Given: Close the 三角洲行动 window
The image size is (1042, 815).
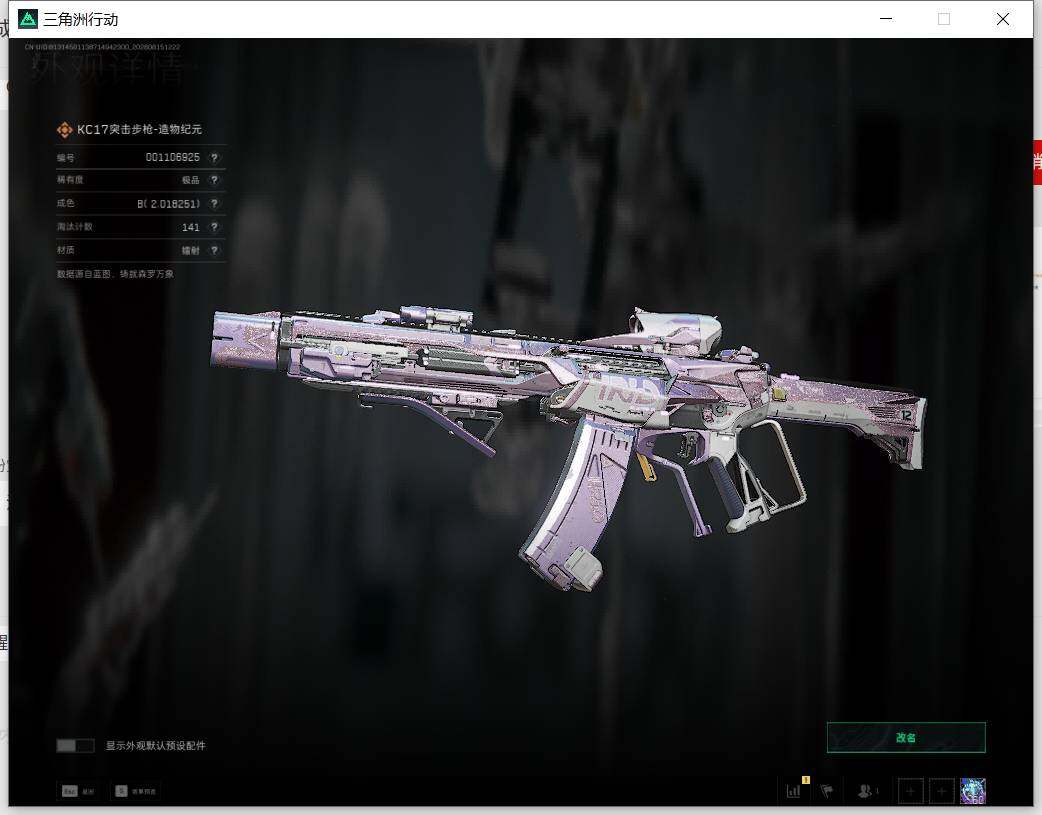Looking at the screenshot, I should (1003, 19).
